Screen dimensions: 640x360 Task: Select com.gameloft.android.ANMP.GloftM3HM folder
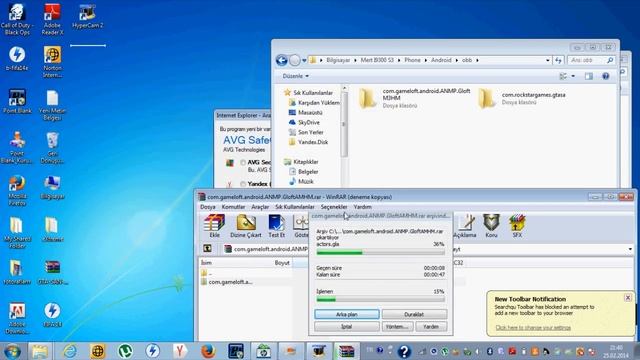coord(414,98)
